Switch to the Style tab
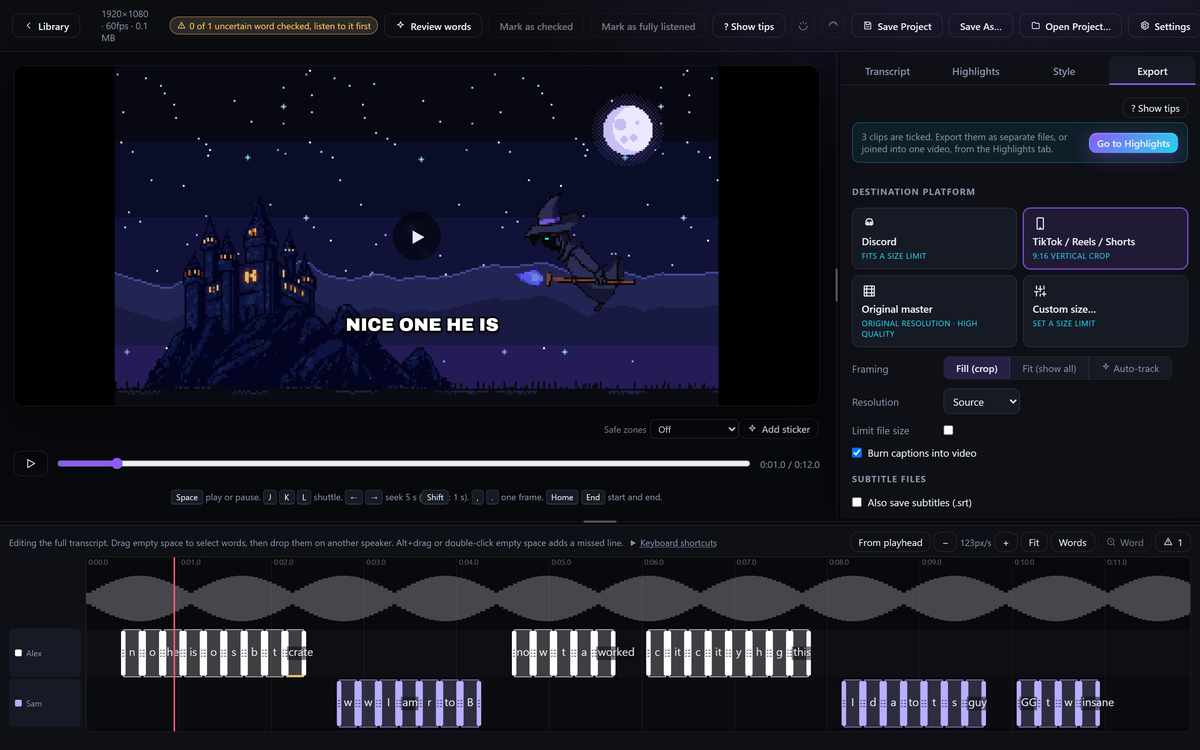This screenshot has width=1200, height=750. [x=1064, y=71]
